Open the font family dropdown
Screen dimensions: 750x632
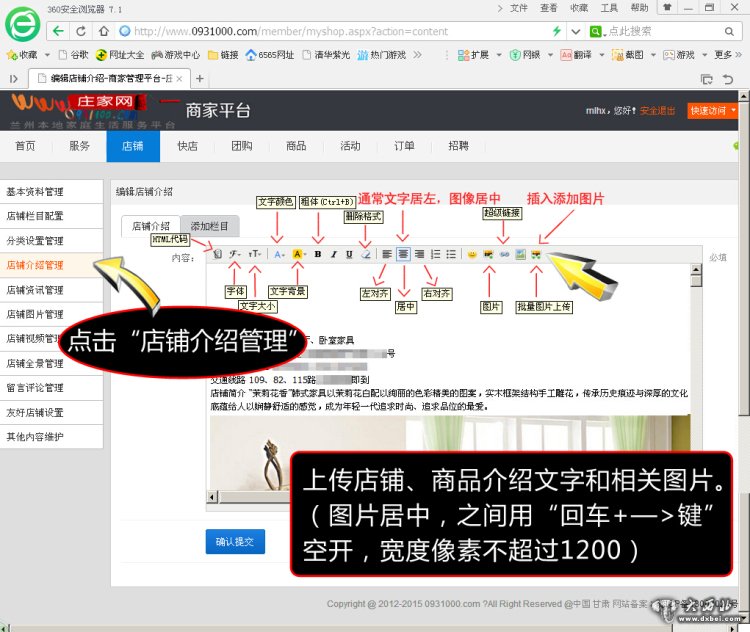[235, 254]
